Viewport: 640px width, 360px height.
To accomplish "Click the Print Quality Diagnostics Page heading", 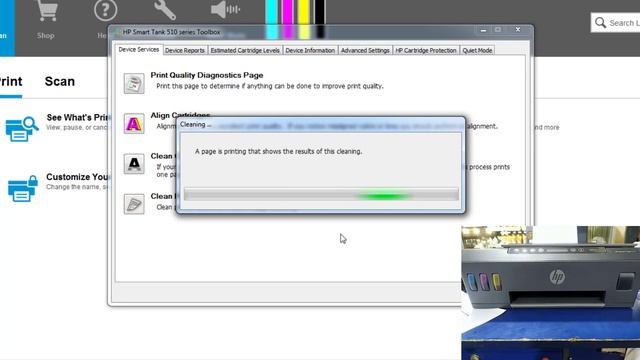I will pyautogui.click(x=207, y=75).
